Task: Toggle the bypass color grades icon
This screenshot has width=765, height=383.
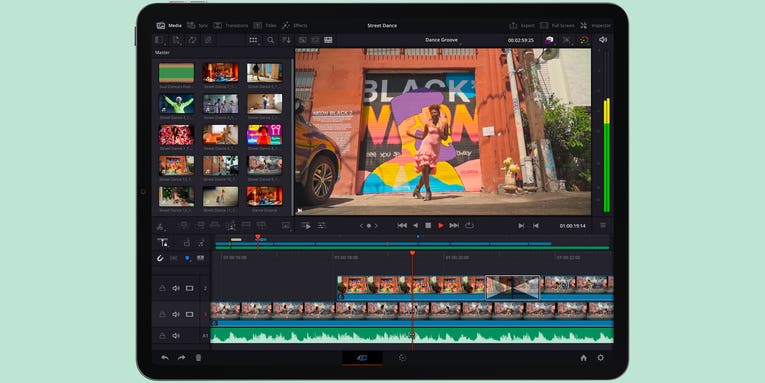Action: 584,40
